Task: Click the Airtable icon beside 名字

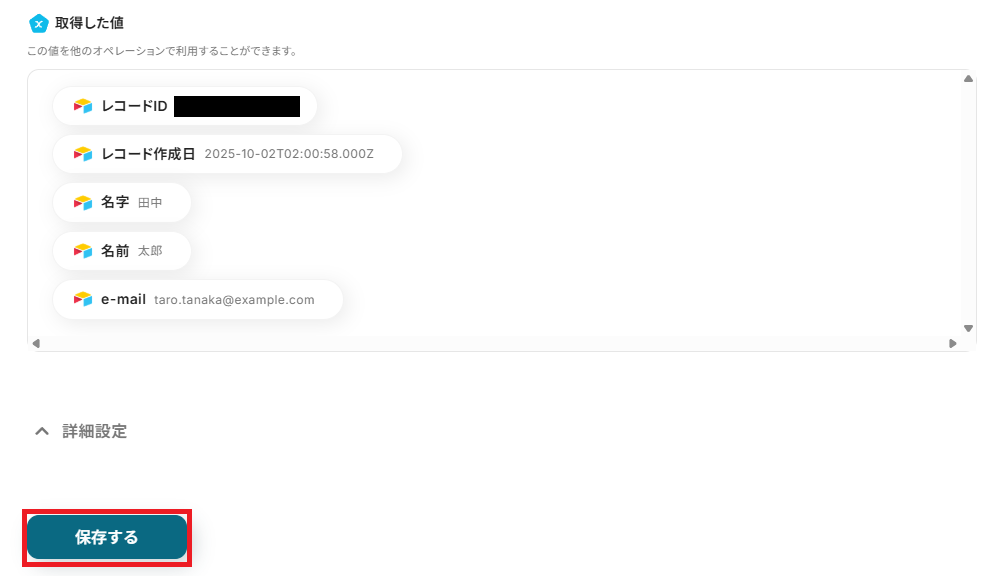Action: click(83, 203)
